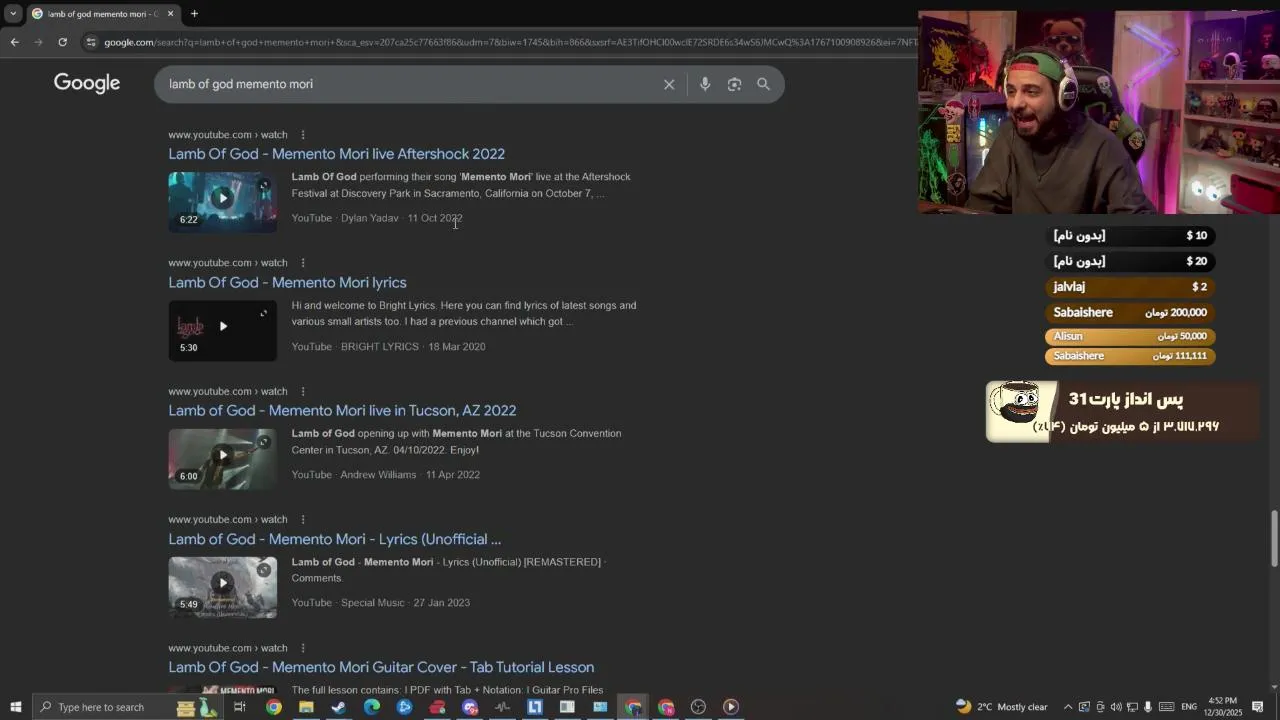Switch input language from ENG
Image resolution: width=1280 pixels, height=720 pixels.
(1189, 707)
